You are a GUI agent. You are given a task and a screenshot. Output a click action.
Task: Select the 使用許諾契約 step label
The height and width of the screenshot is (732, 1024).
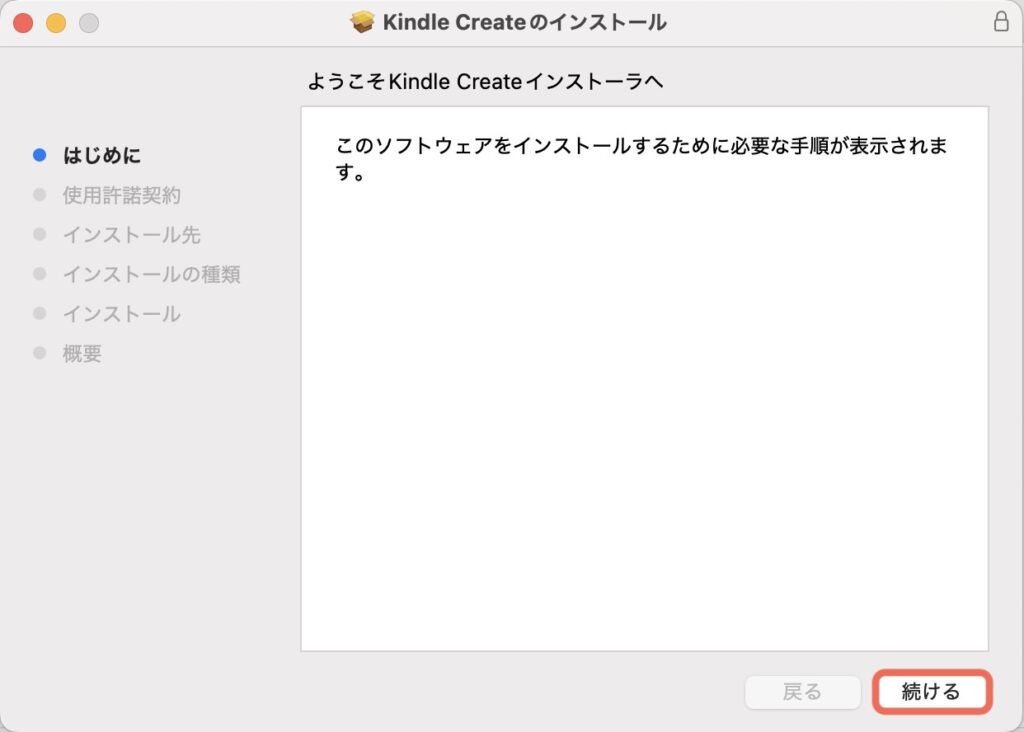[121, 195]
